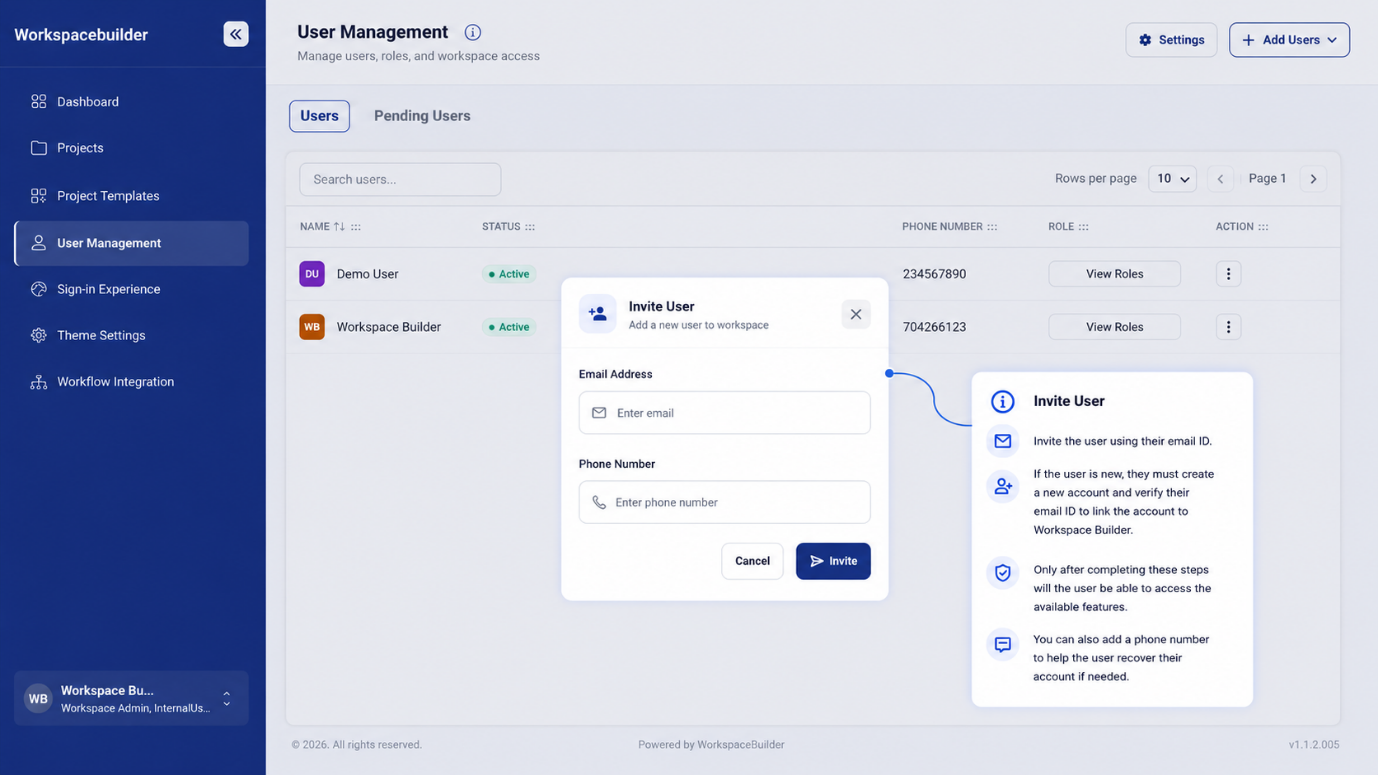Click the DU avatar for Demo User

(x=312, y=274)
